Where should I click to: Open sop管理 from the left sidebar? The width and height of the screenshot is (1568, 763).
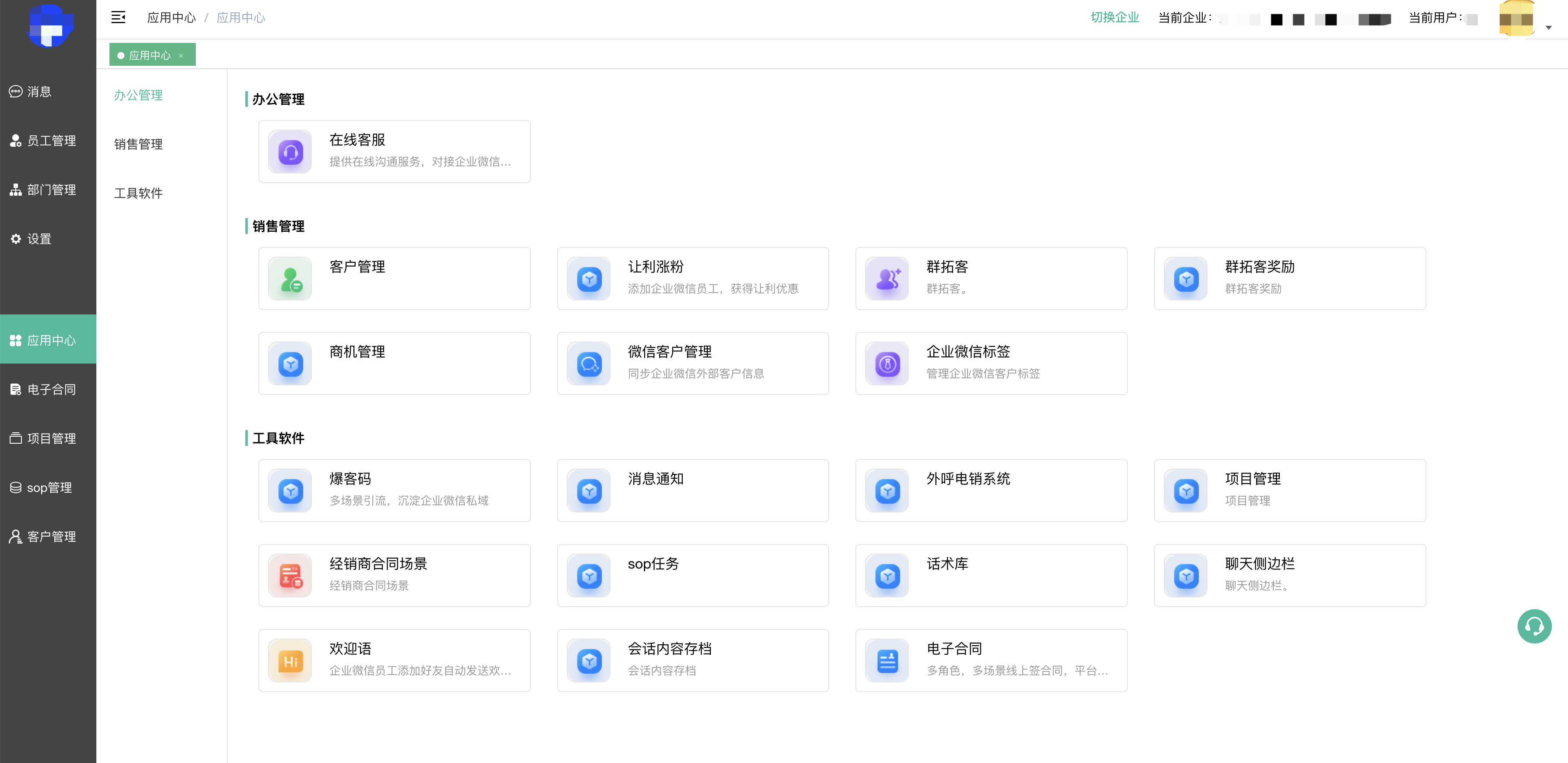coord(49,488)
